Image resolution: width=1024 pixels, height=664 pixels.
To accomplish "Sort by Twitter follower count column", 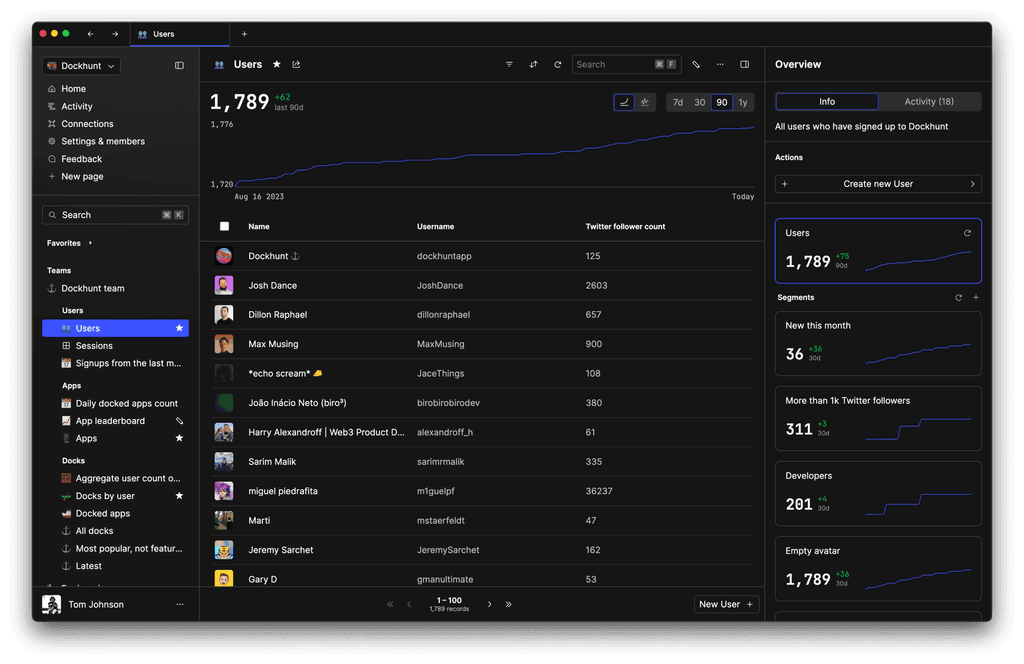I will pos(625,227).
